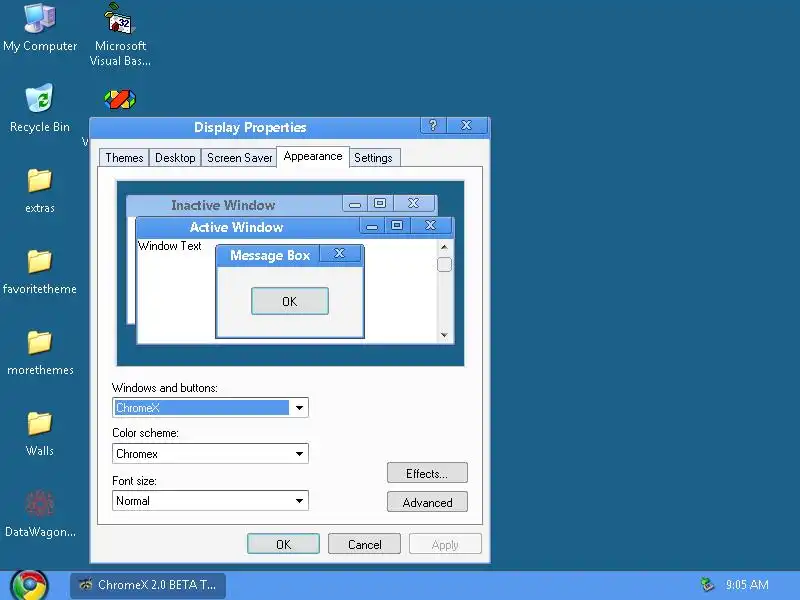The image size is (800, 600).
Task: Click preview Inactive Window maximize icon
Action: pos(380,203)
